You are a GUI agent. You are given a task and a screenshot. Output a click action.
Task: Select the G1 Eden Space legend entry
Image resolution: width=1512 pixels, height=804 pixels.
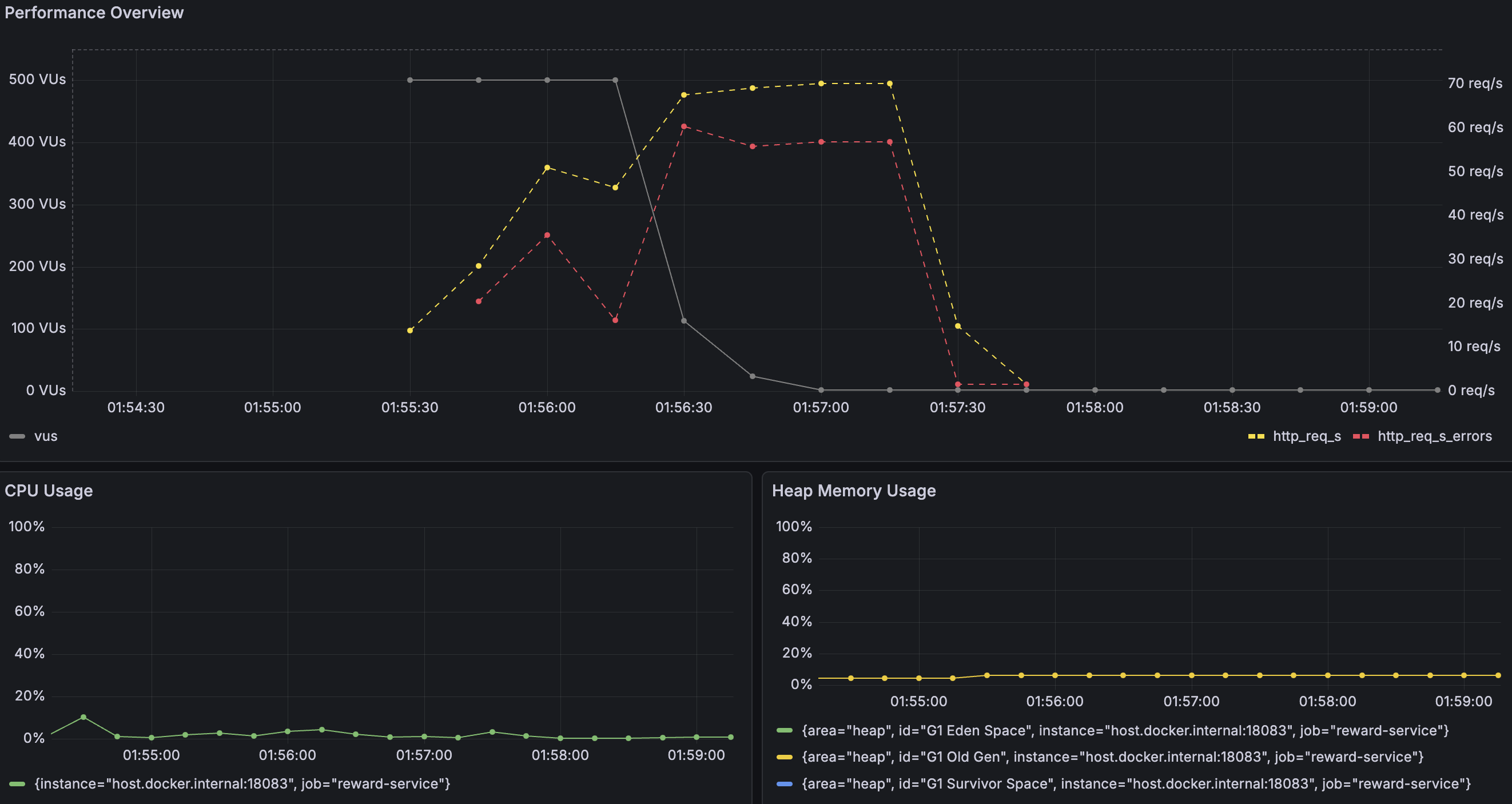click(x=1125, y=731)
